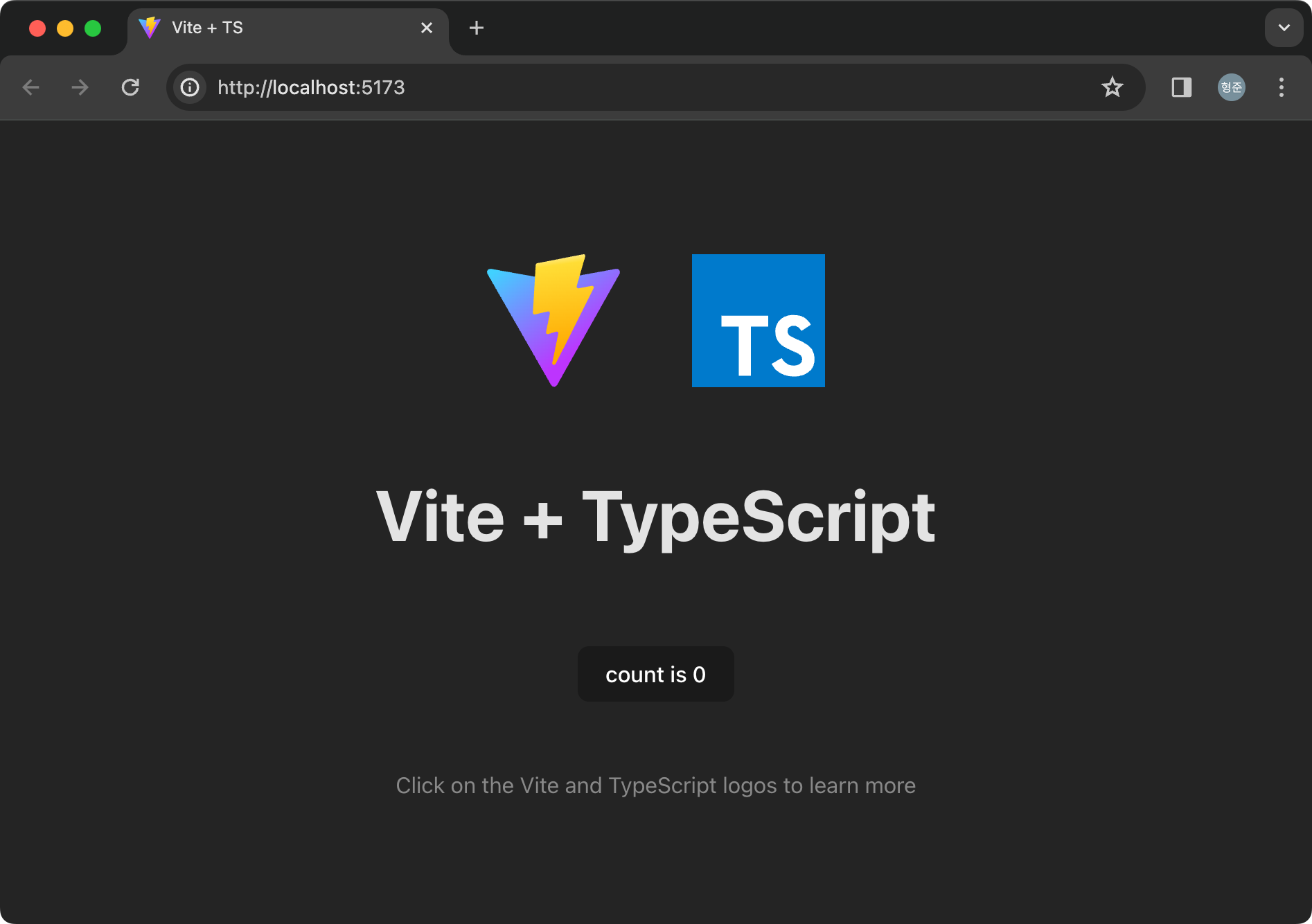Close the 'Vite + TS' tab
This screenshot has height=924, width=1312.
[427, 28]
